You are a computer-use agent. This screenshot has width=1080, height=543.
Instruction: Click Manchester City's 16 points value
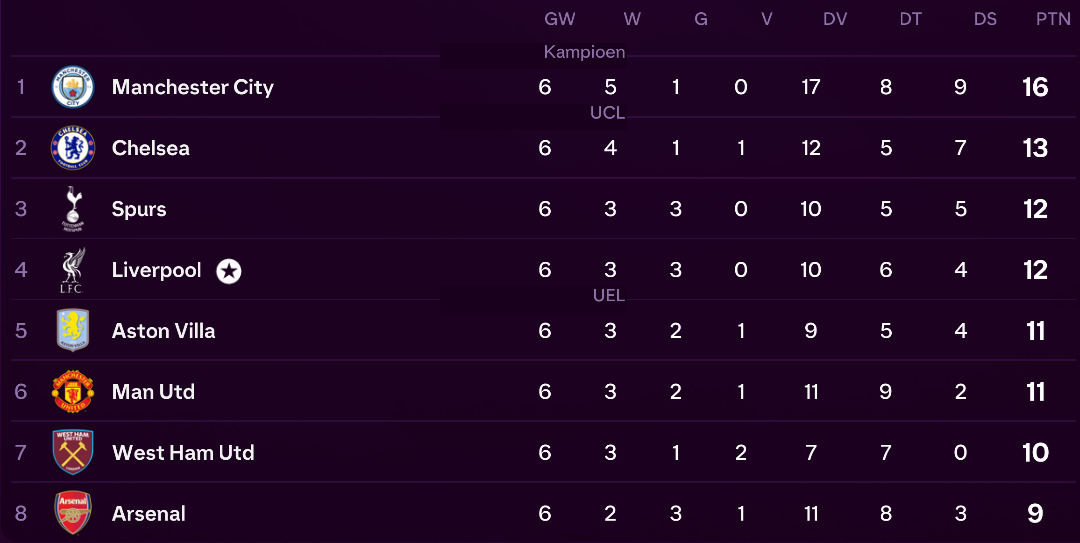1035,88
